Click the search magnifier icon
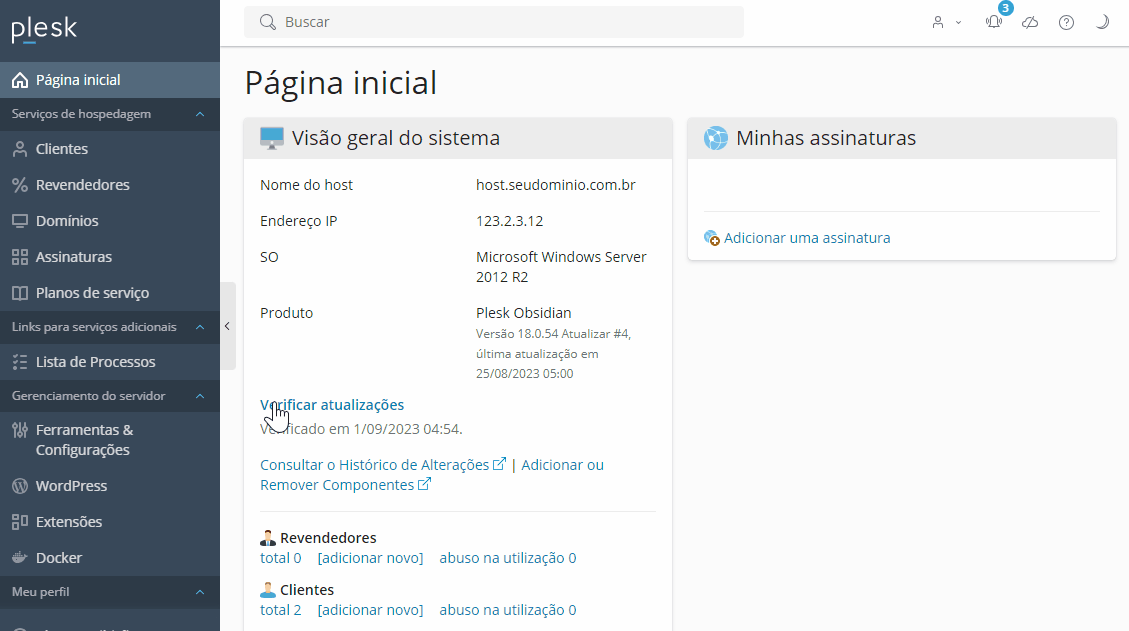 pos(268,22)
